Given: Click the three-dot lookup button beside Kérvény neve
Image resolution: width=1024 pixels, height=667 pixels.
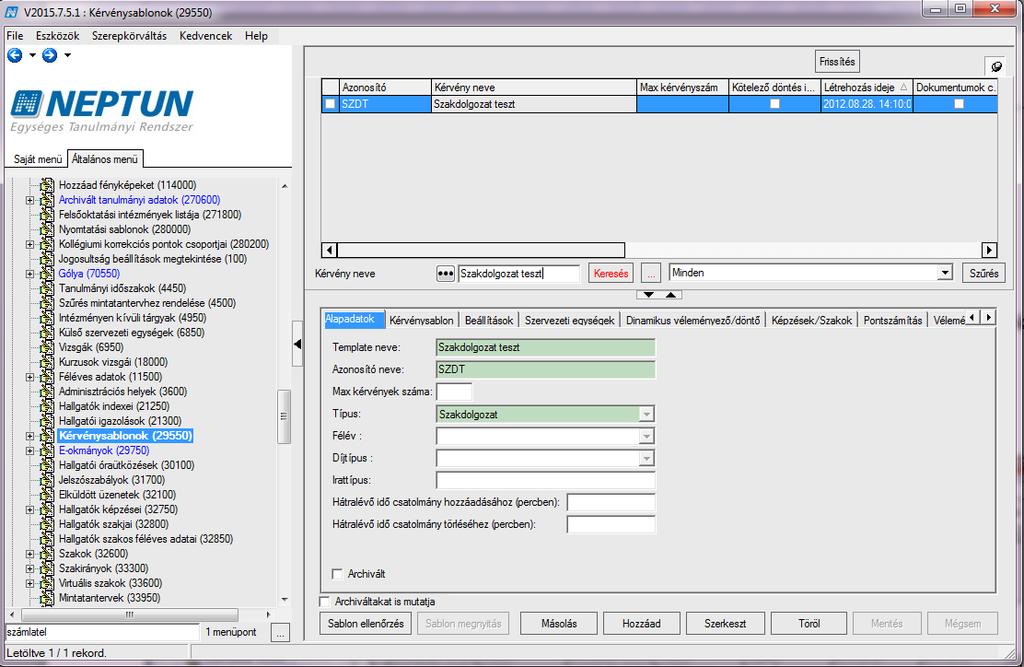Looking at the screenshot, I should pos(445,274).
